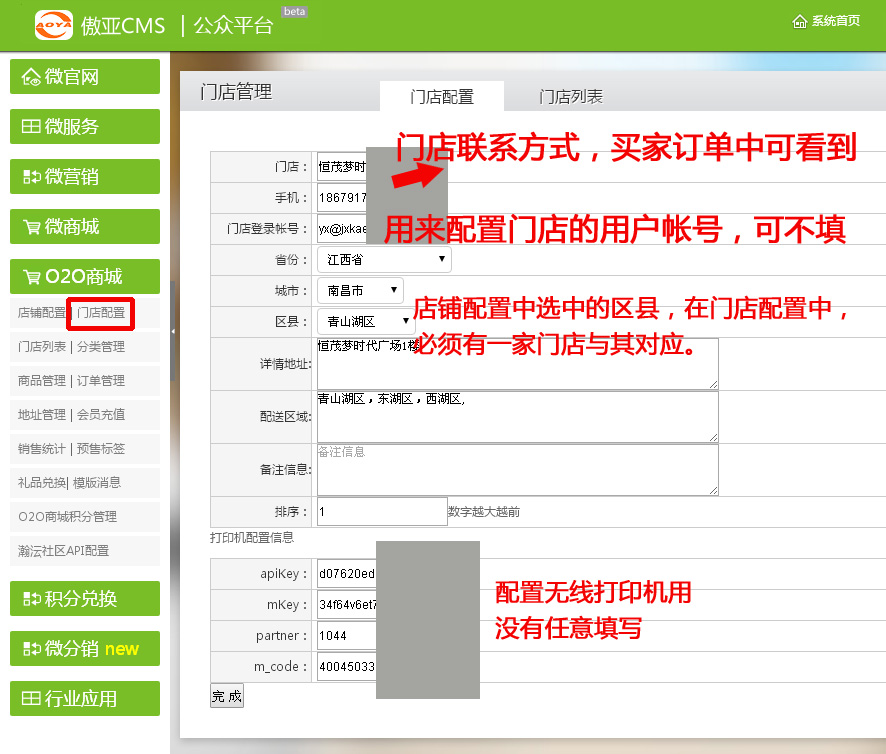886x754 pixels.
Task: Expand the 城市 dropdown showing 南昌市
Action: point(360,291)
